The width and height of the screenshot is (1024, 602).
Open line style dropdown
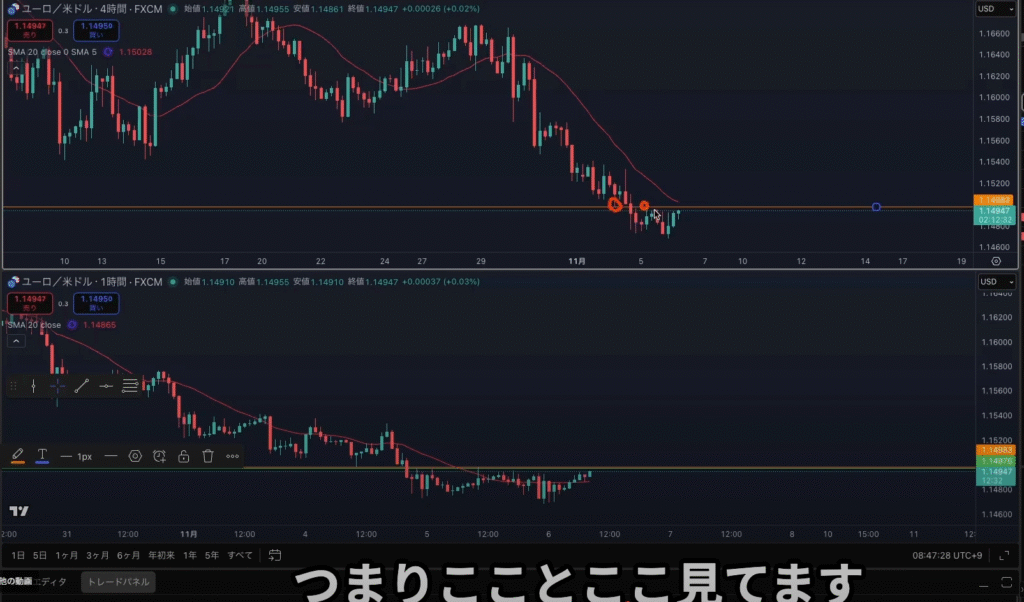click(111, 456)
